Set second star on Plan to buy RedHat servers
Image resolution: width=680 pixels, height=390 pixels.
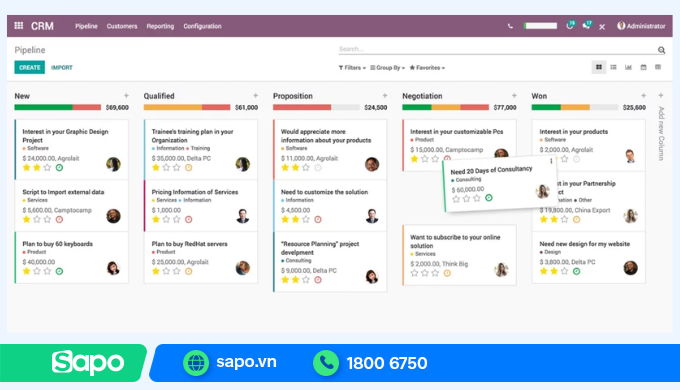(x=166, y=271)
